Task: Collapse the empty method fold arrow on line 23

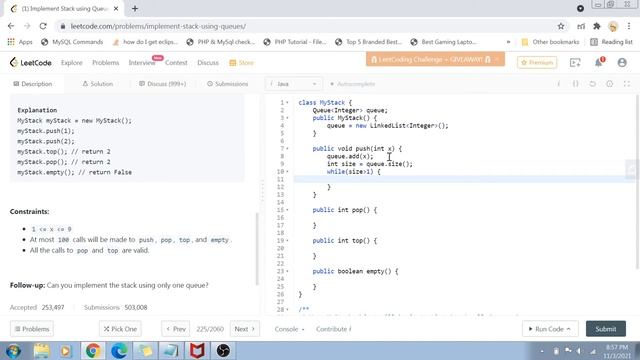Action: click(x=287, y=271)
